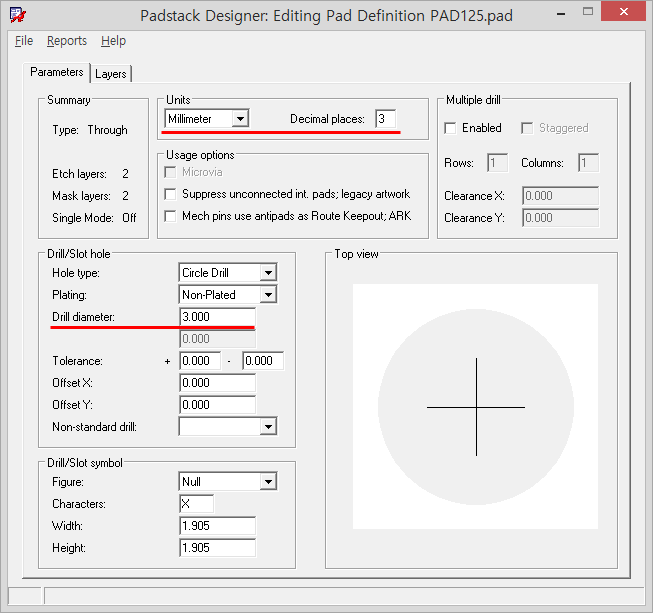The height and width of the screenshot is (613, 653).
Task: Switch to the Layers tab
Action: point(111,74)
